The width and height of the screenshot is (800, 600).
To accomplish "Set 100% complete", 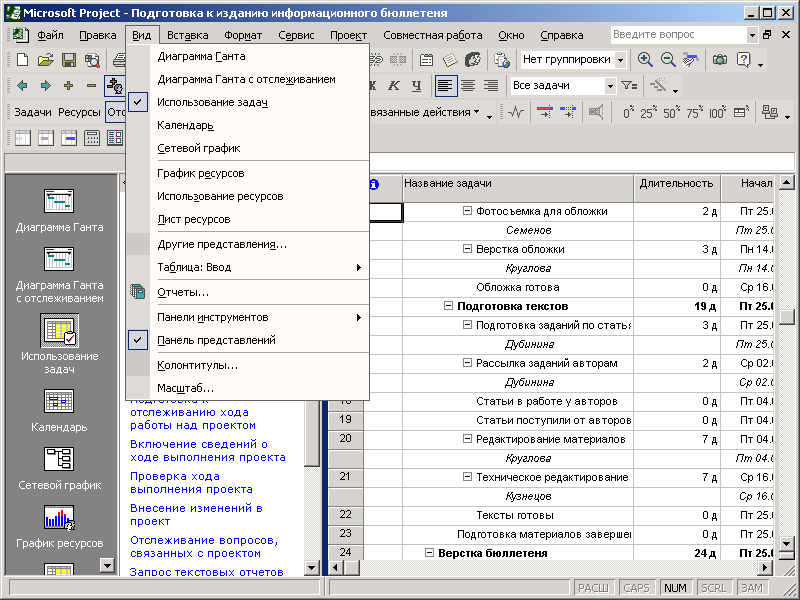I will (x=717, y=112).
